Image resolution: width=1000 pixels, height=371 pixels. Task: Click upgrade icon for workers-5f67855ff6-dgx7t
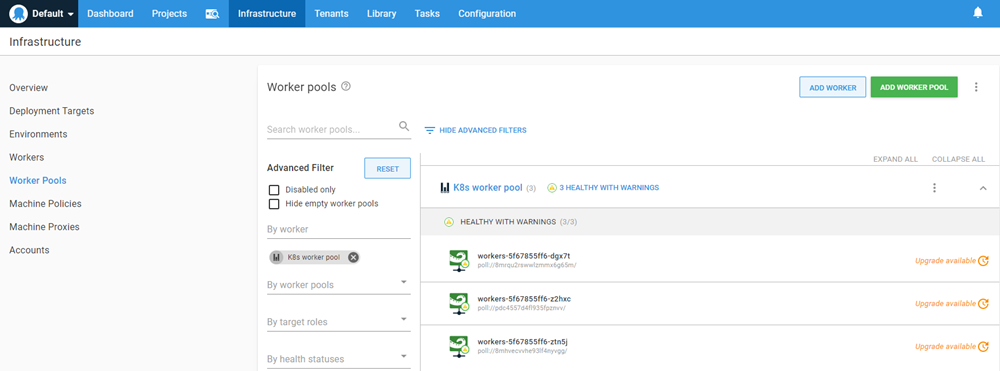pyautogui.click(x=983, y=260)
